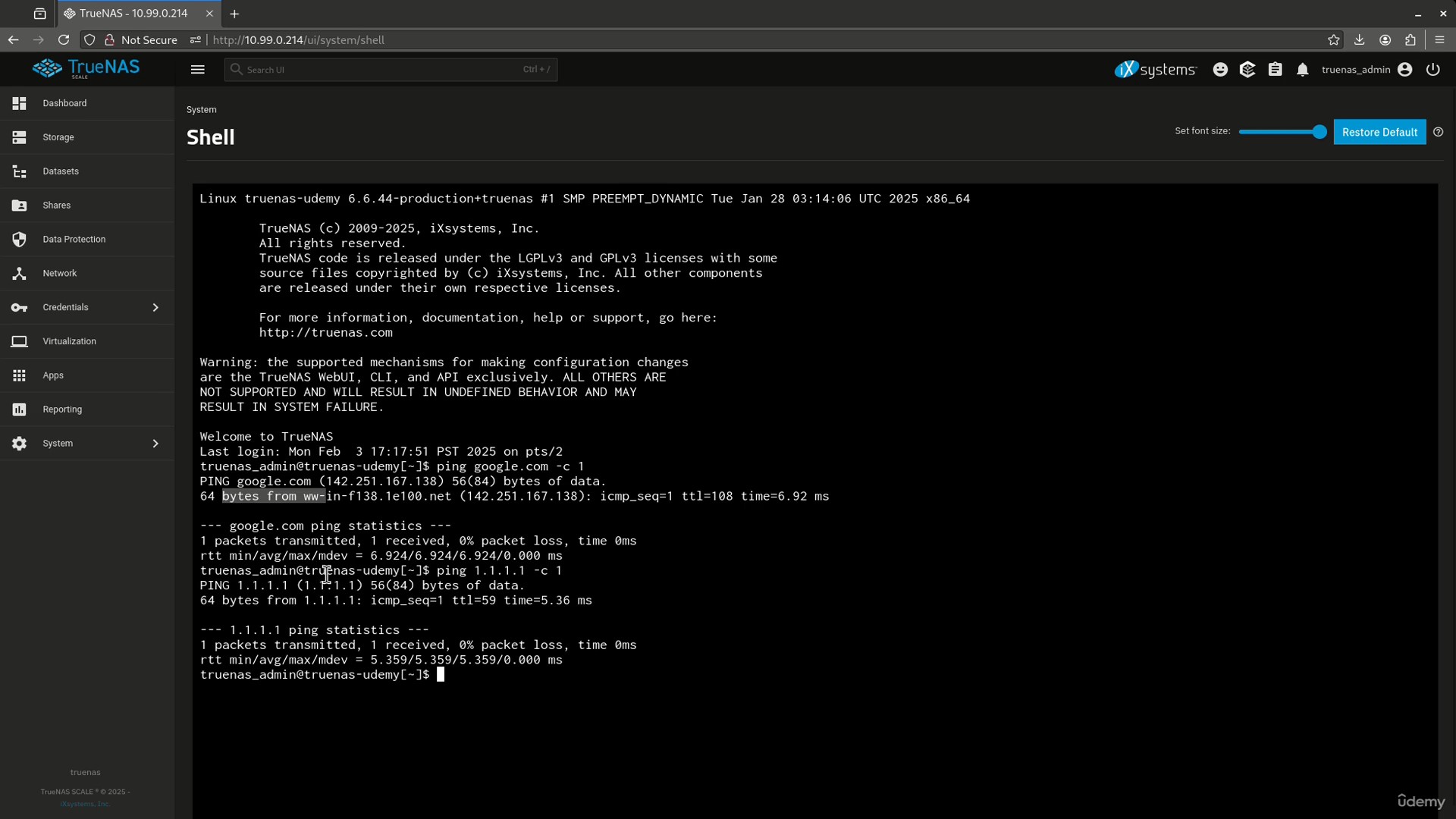Click the browser Reload button
Viewport: 1456px width, 819px height.
(x=64, y=39)
